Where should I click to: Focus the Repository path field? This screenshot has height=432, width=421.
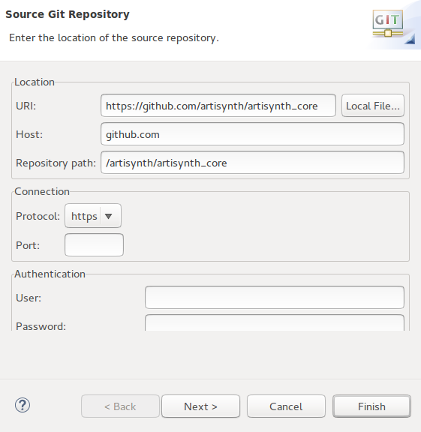[x=252, y=163]
